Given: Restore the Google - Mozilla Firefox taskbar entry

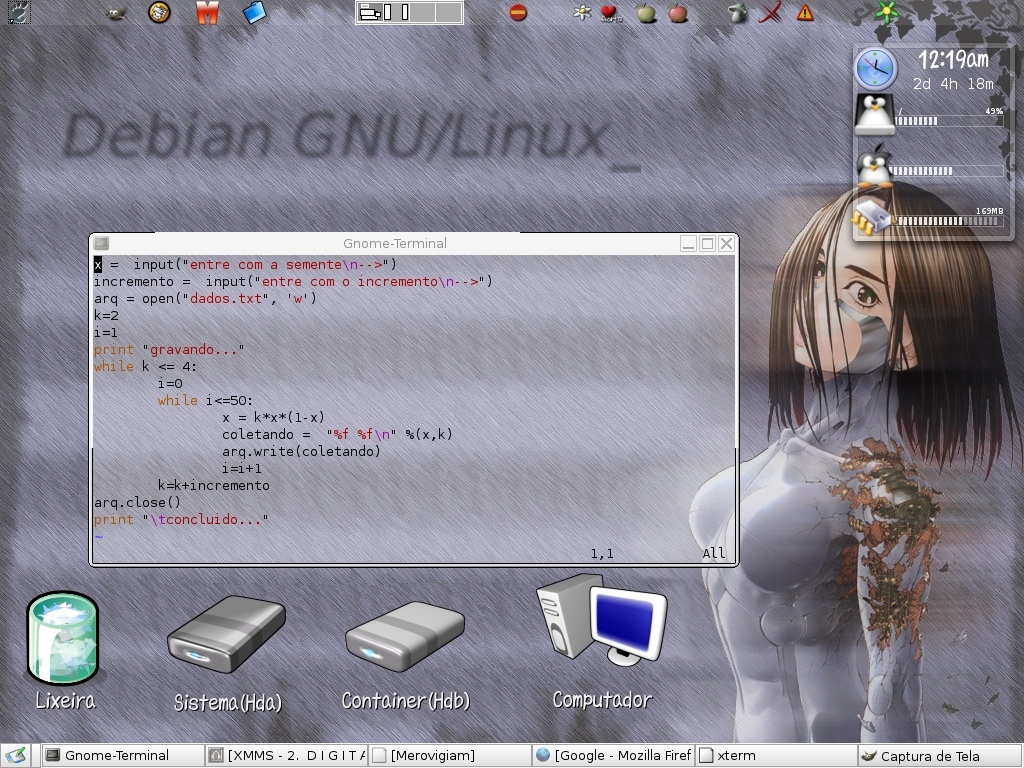Looking at the screenshot, I should point(613,756).
